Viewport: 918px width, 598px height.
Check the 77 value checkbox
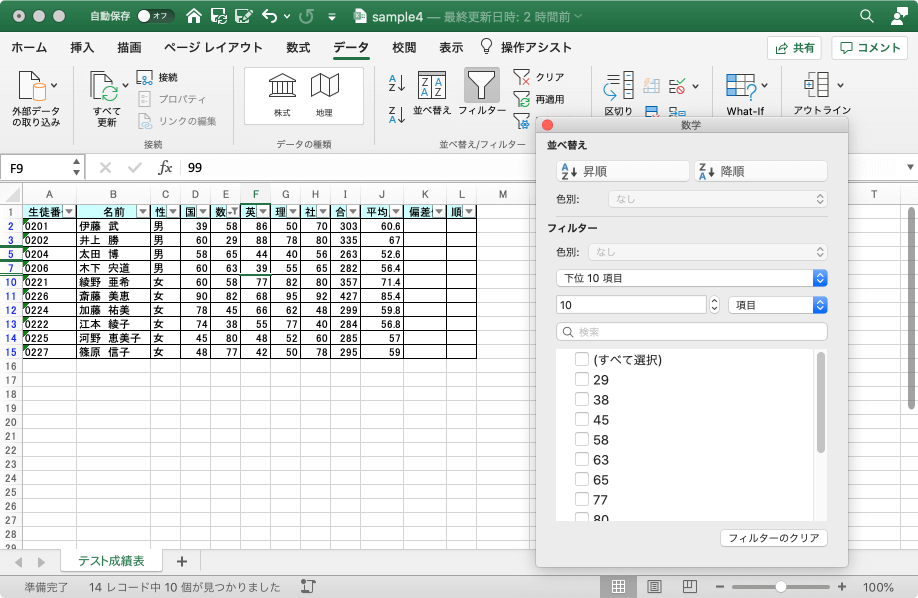581,499
